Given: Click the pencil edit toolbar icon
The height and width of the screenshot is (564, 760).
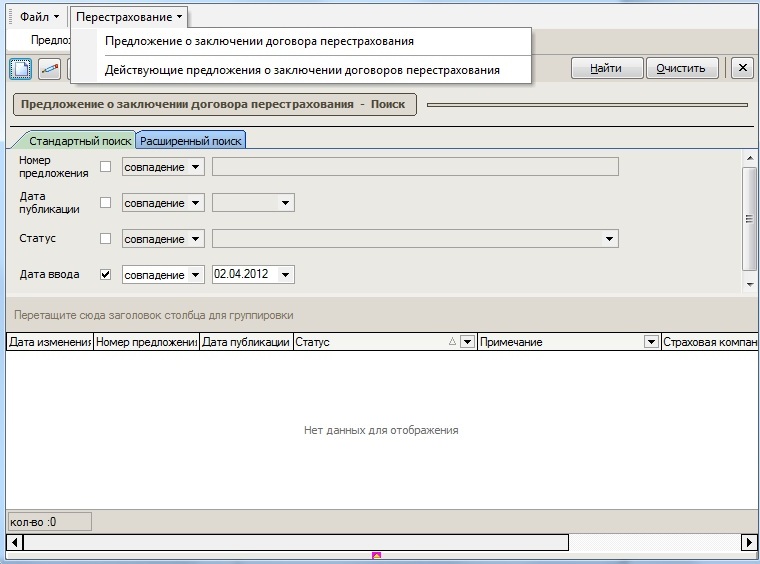Looking at the screenshot, I should (x=49, y=68).
